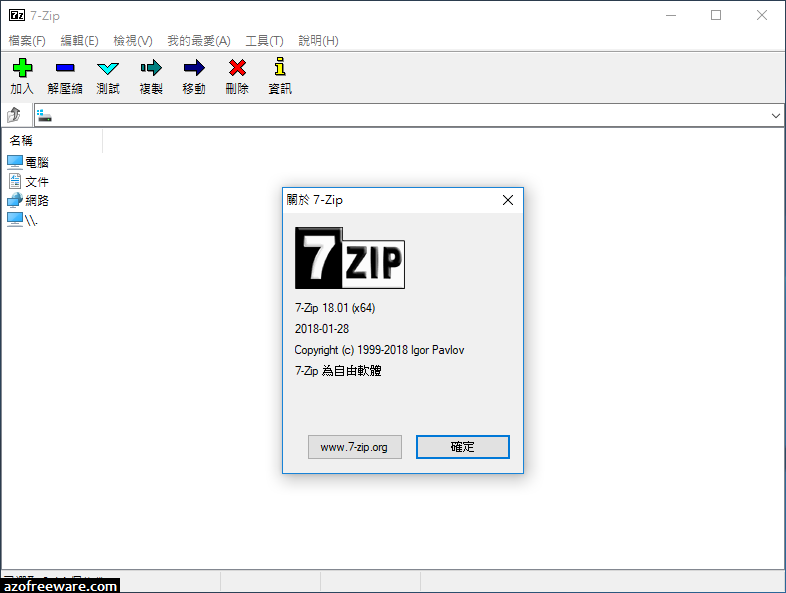Open the 我的最愛(A) menu

pyautogui.click(x=199, y=41)
